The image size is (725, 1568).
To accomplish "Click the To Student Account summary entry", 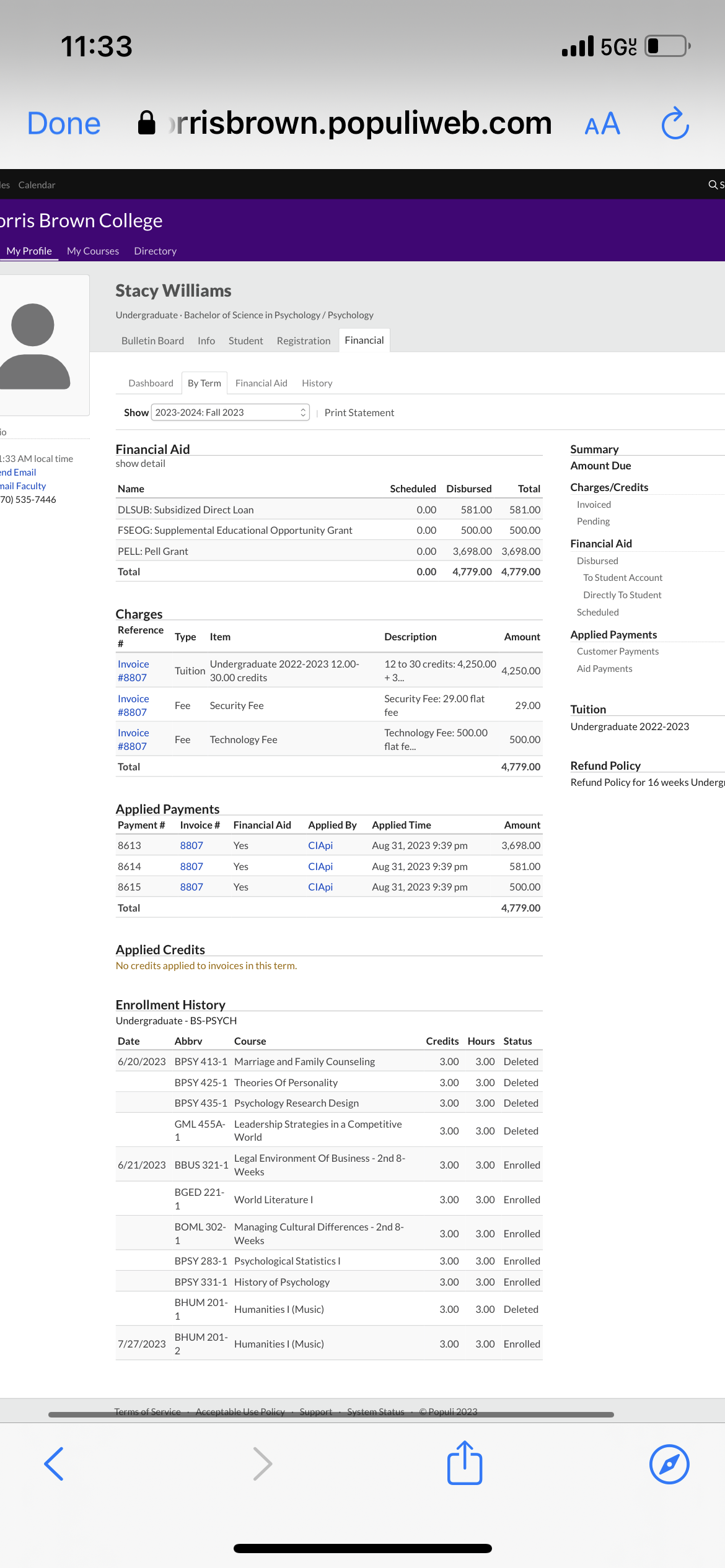I will 623,578.
